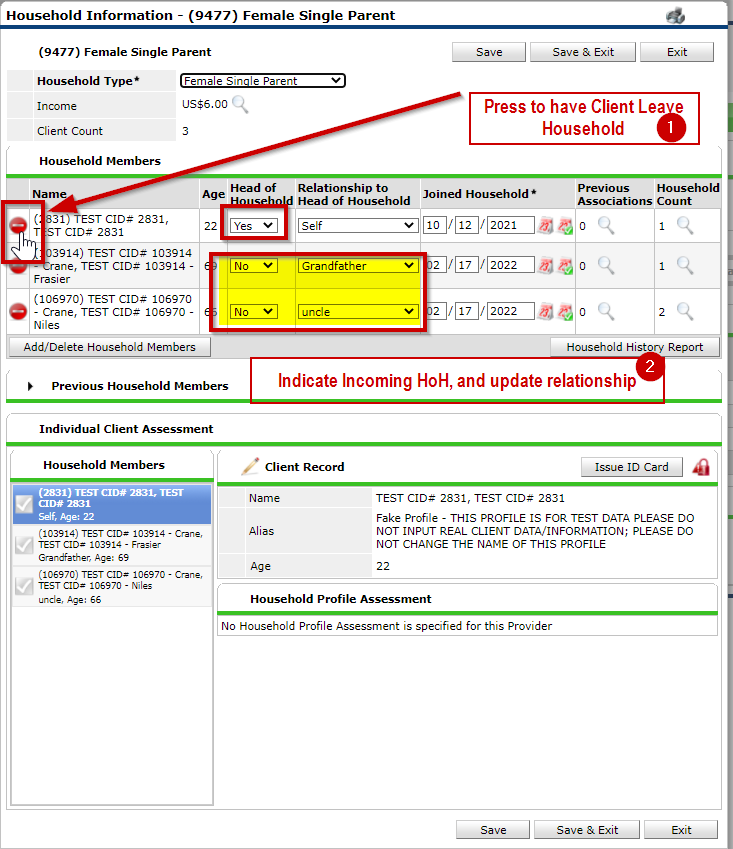
Task: Click the Age value 22 in Client Record
Action: 383,566
